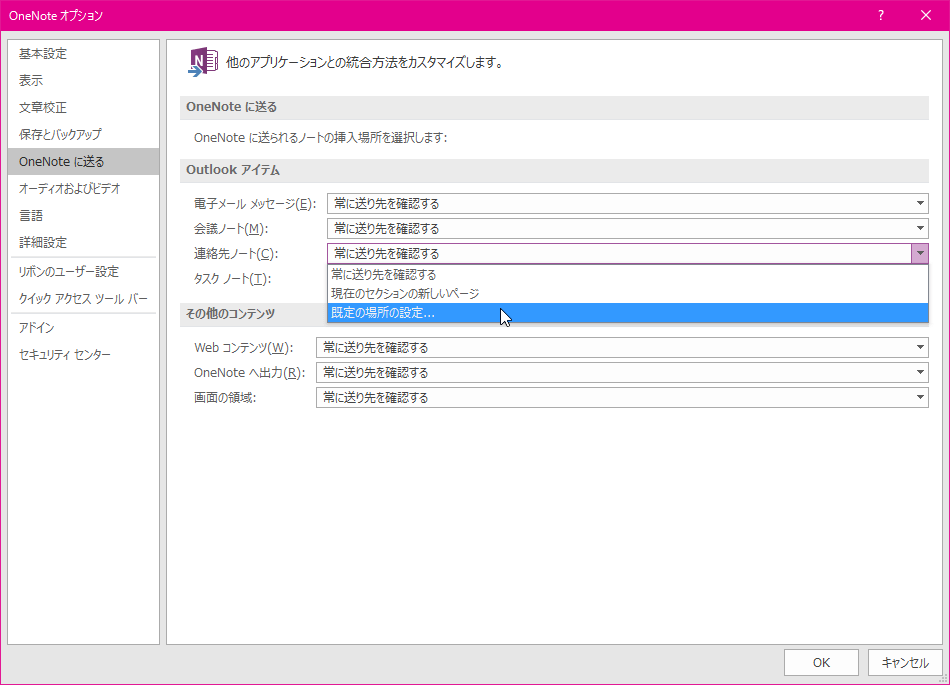Open 保存とバックアップ settings
This screenshot has height=685, width=950.
84,134
